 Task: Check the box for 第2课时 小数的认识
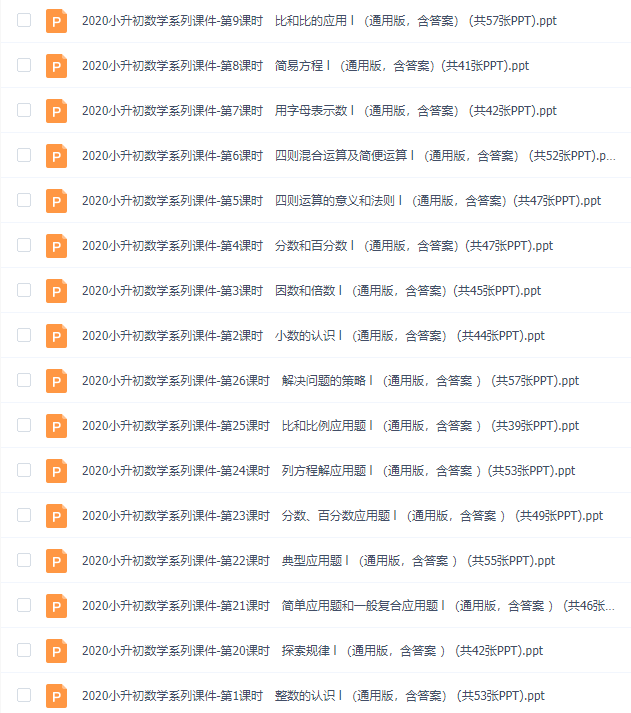pyautogui.click(x=24, y=335)
